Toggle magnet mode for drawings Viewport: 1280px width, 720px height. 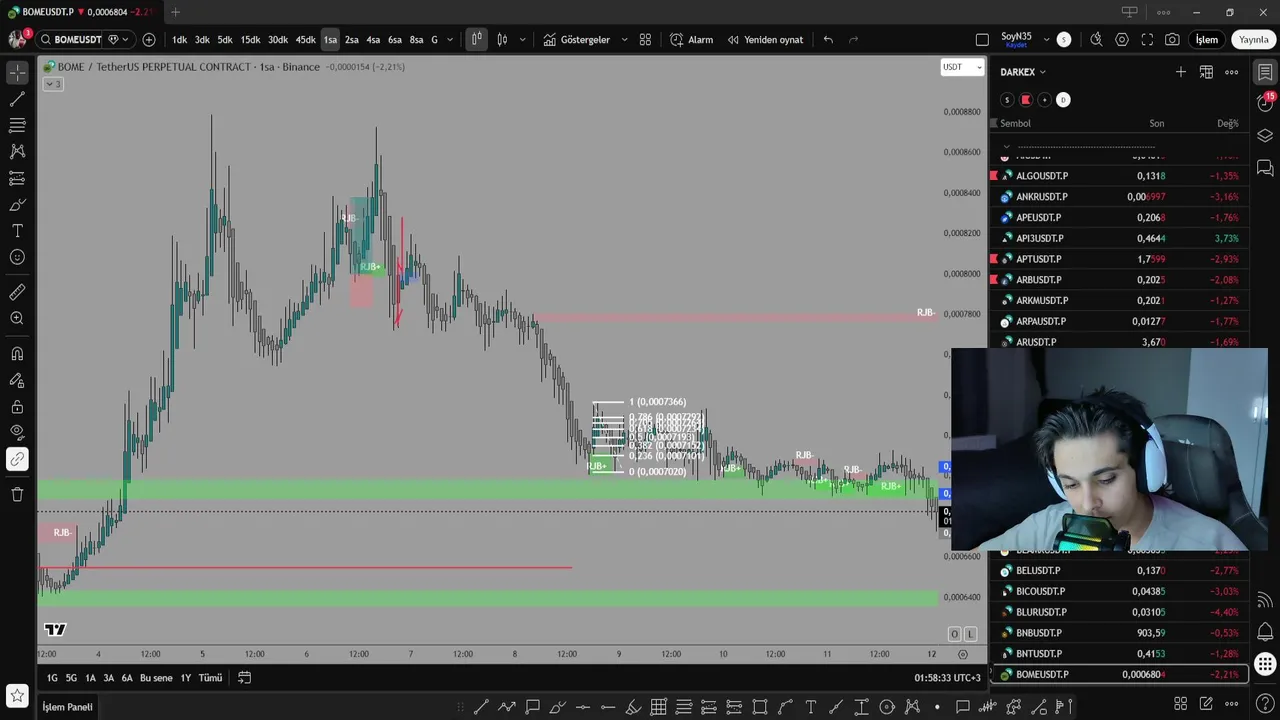tap(17, 354)
